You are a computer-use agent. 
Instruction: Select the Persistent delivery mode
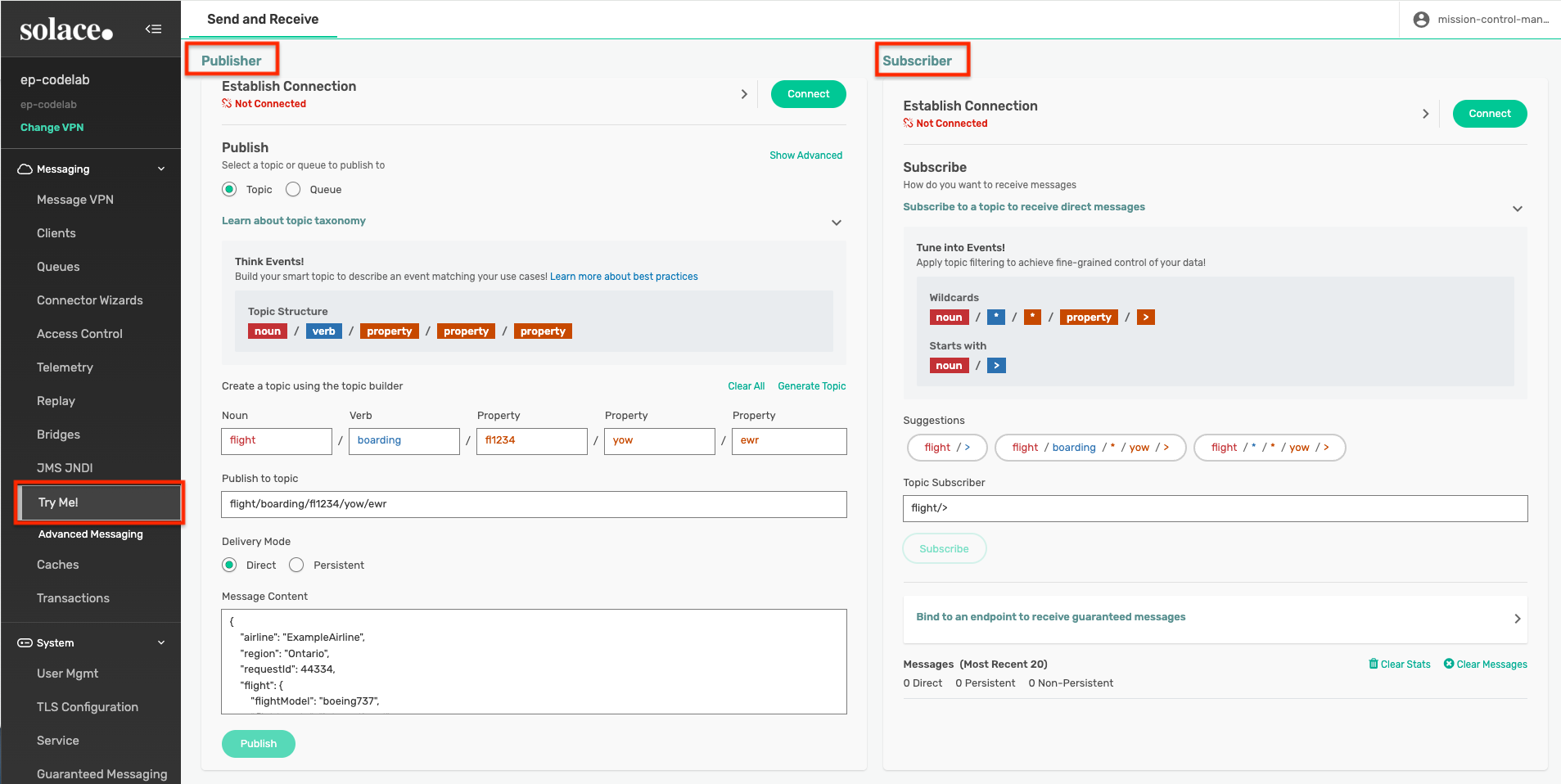coord(296,565)
